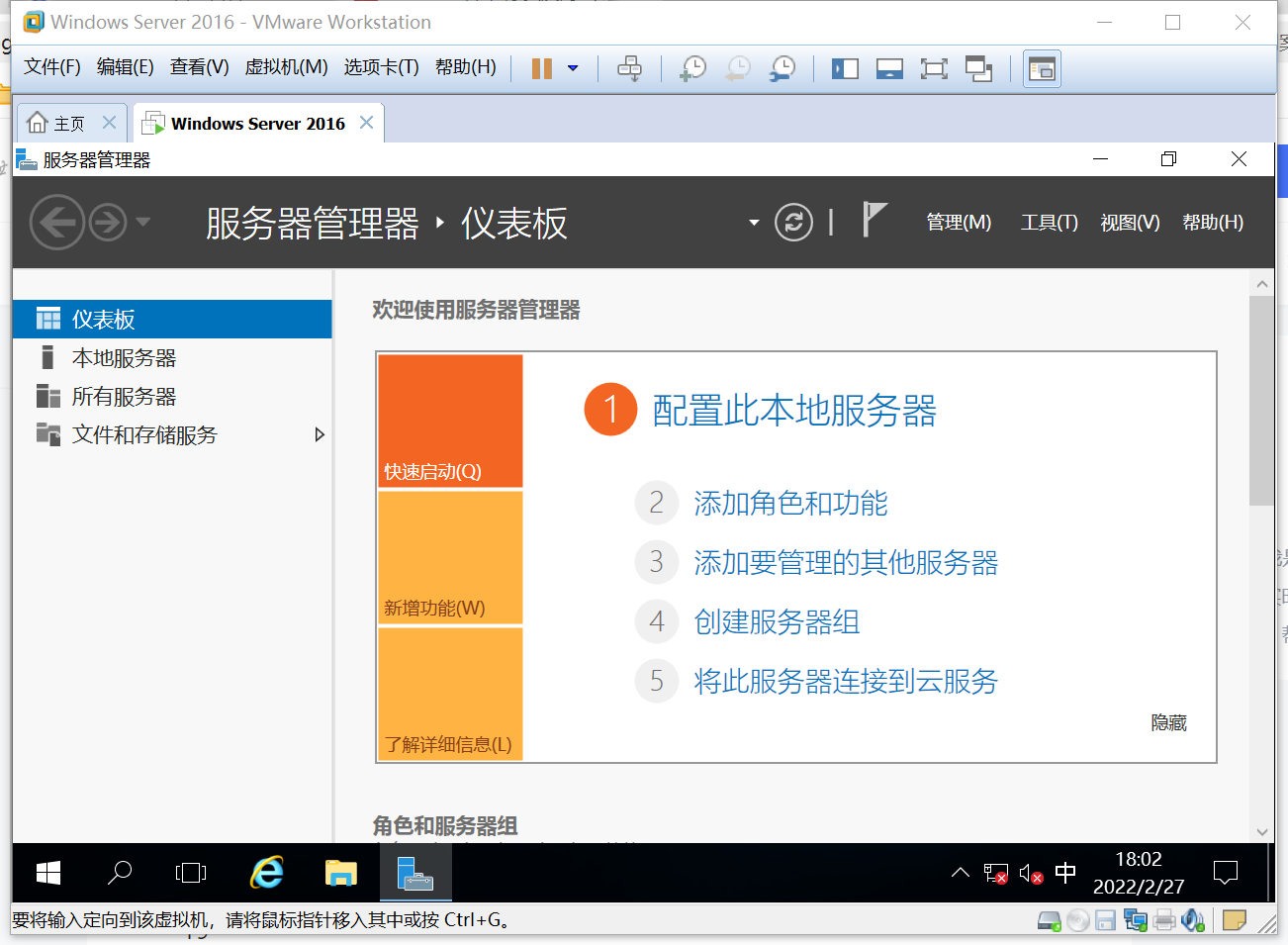Image resolution: width=1288 pixels, height=945 pixels.
Task: Click 配置此本地服务器 link
Action: coord(793,411)
